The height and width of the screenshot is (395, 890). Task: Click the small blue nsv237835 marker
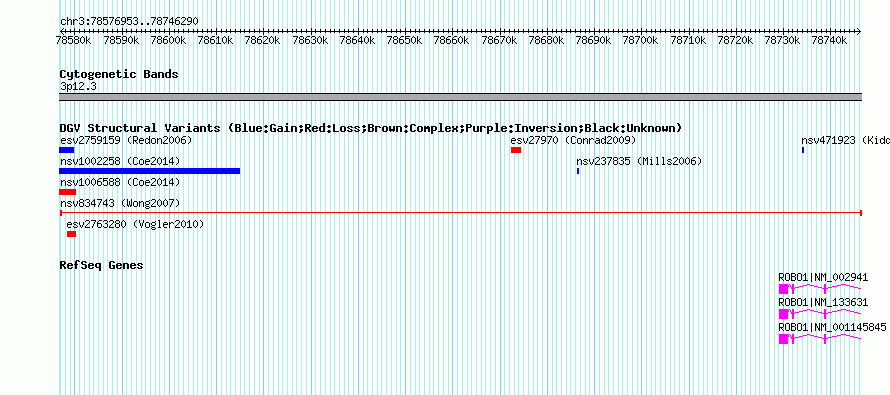point(578,171)
